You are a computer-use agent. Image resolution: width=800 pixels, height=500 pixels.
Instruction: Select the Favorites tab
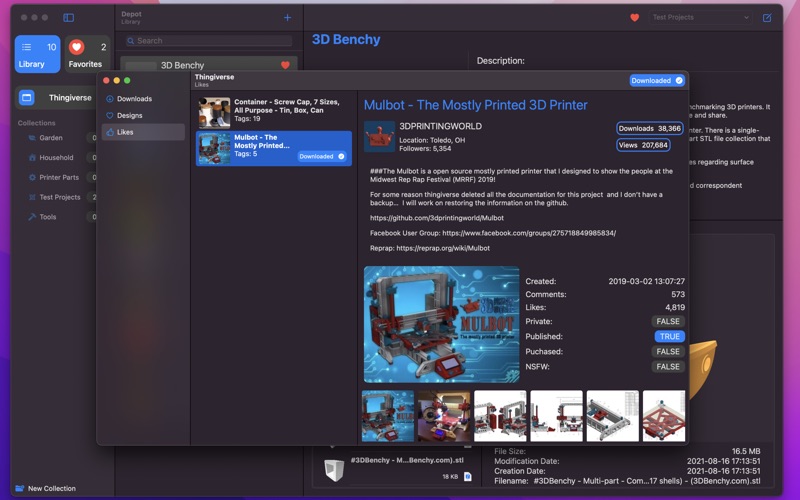(x=87, y=54)
